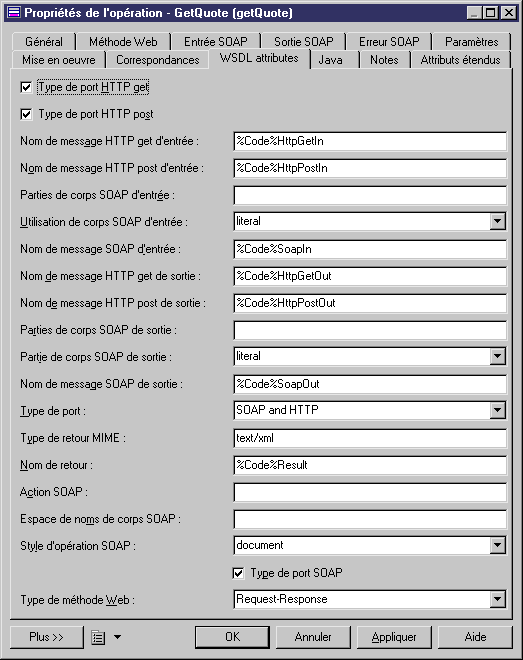This screenshot has width=523, height=660.
Task: Switch to the Méthode Web tab
Action: [x=123, y=42]
